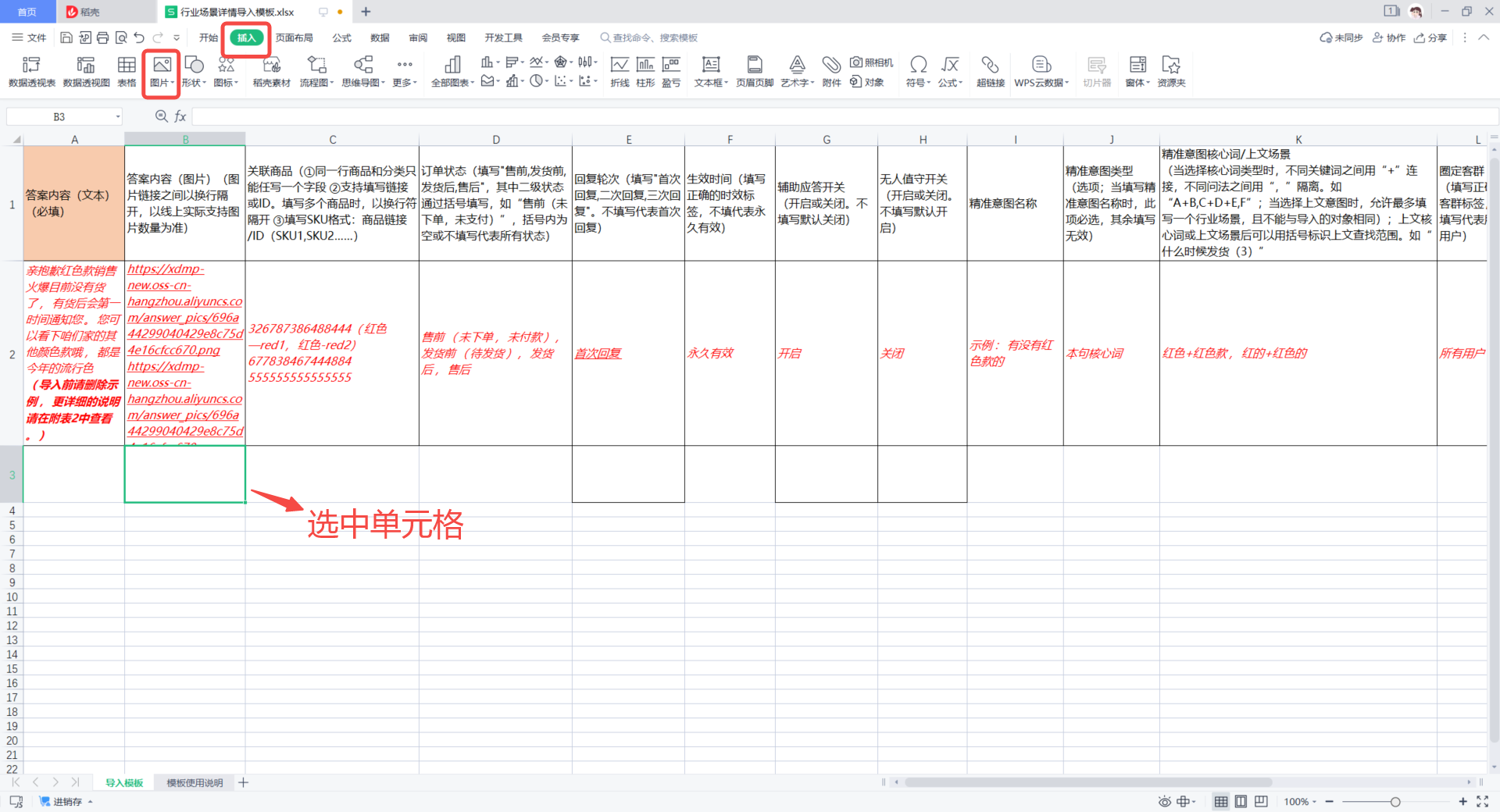Insert a 折线 sparkline
1500x812 pixels.
pyautogui.click(x=620, y=72)
